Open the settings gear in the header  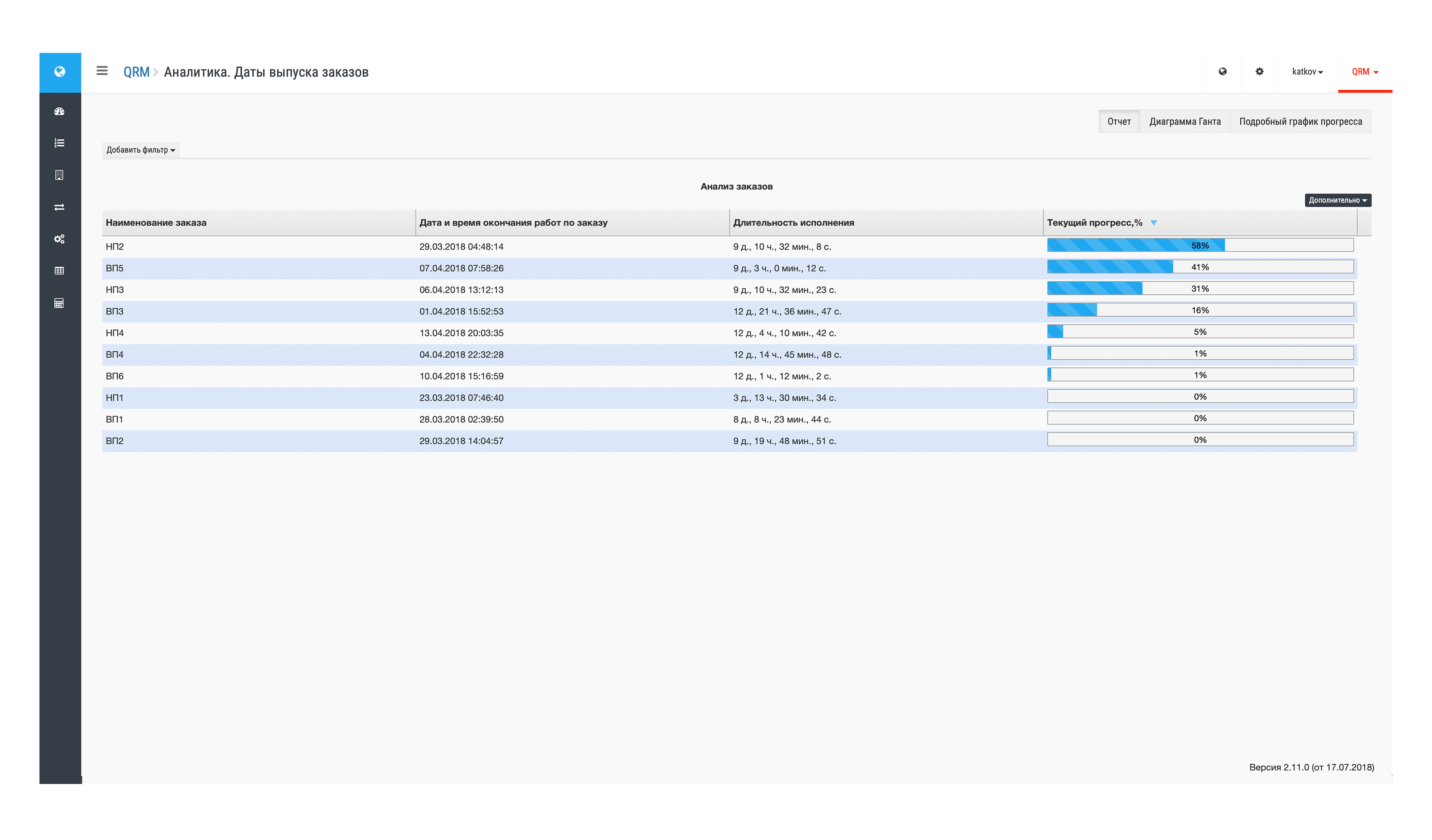click(x=1259, y=72)
